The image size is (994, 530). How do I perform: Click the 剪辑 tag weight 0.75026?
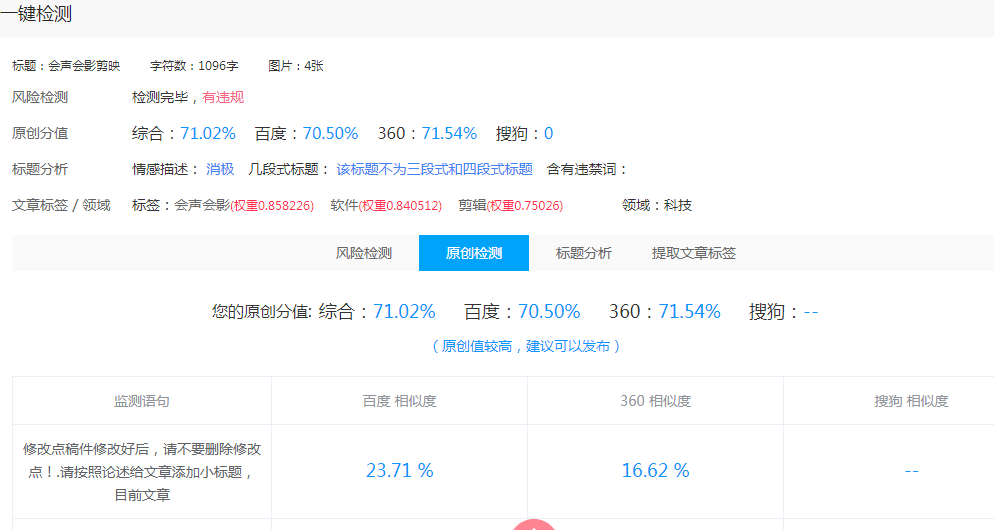pyautogui.click(x=525, y=205)
